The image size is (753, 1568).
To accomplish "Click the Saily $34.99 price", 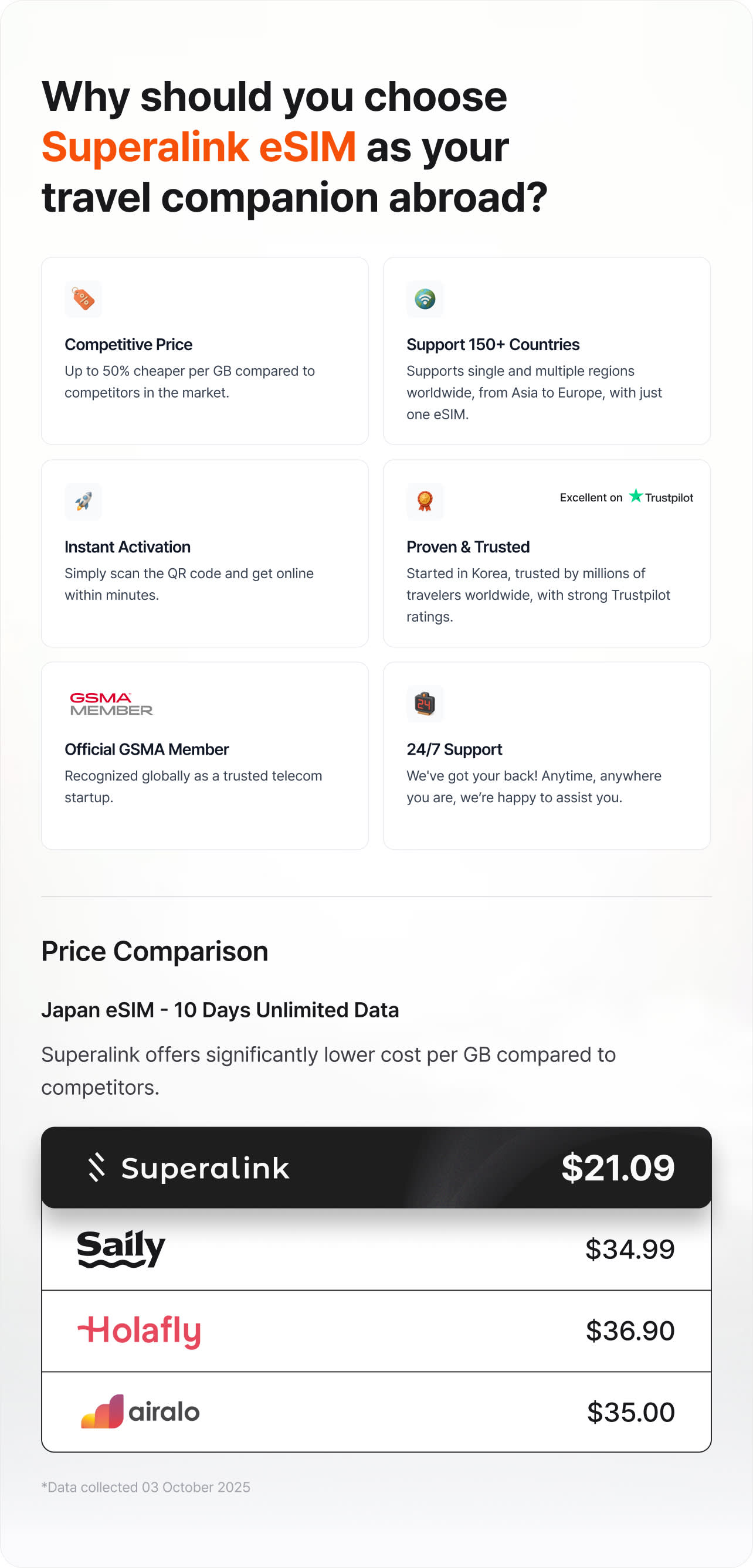I will click(629, 1249).
